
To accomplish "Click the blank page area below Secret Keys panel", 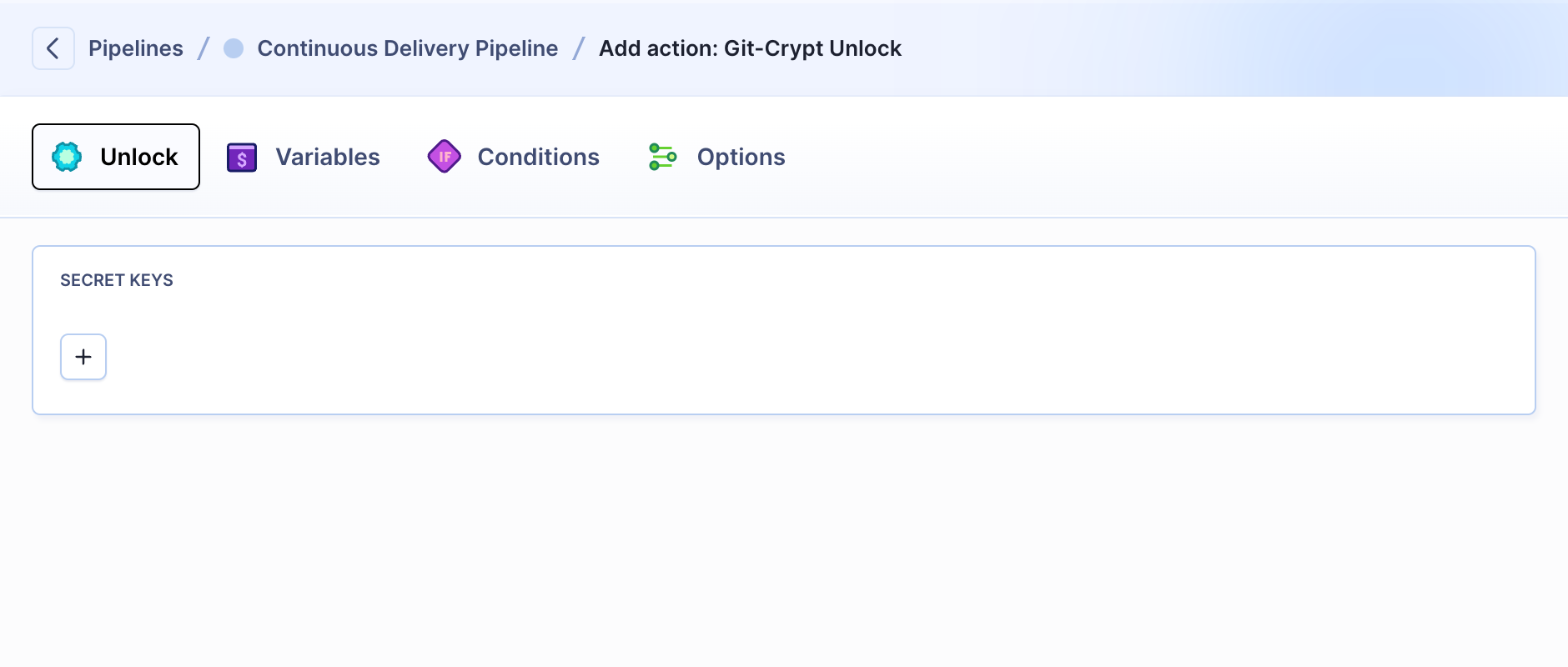I will pyautogui.click(x=784, y=542).
